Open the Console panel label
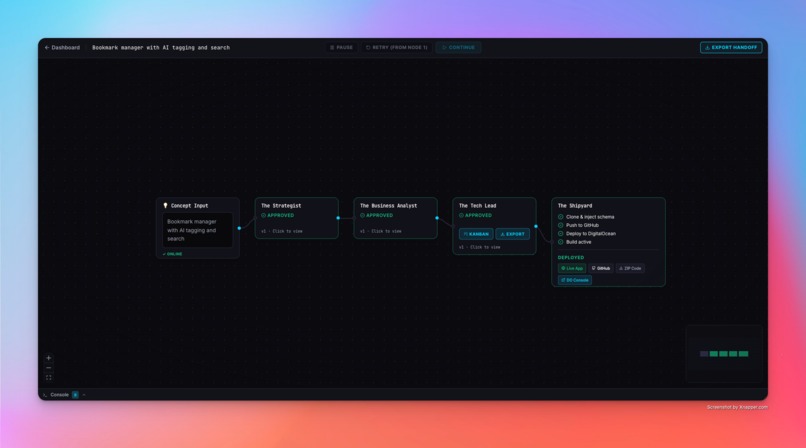This screenshot has height=448, width=806. [x=60, y=395]
